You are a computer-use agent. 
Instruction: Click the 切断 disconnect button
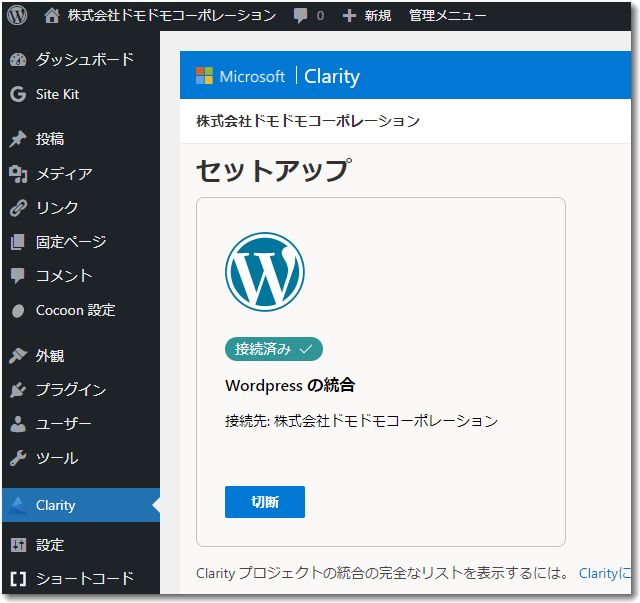tap(264, 502)
